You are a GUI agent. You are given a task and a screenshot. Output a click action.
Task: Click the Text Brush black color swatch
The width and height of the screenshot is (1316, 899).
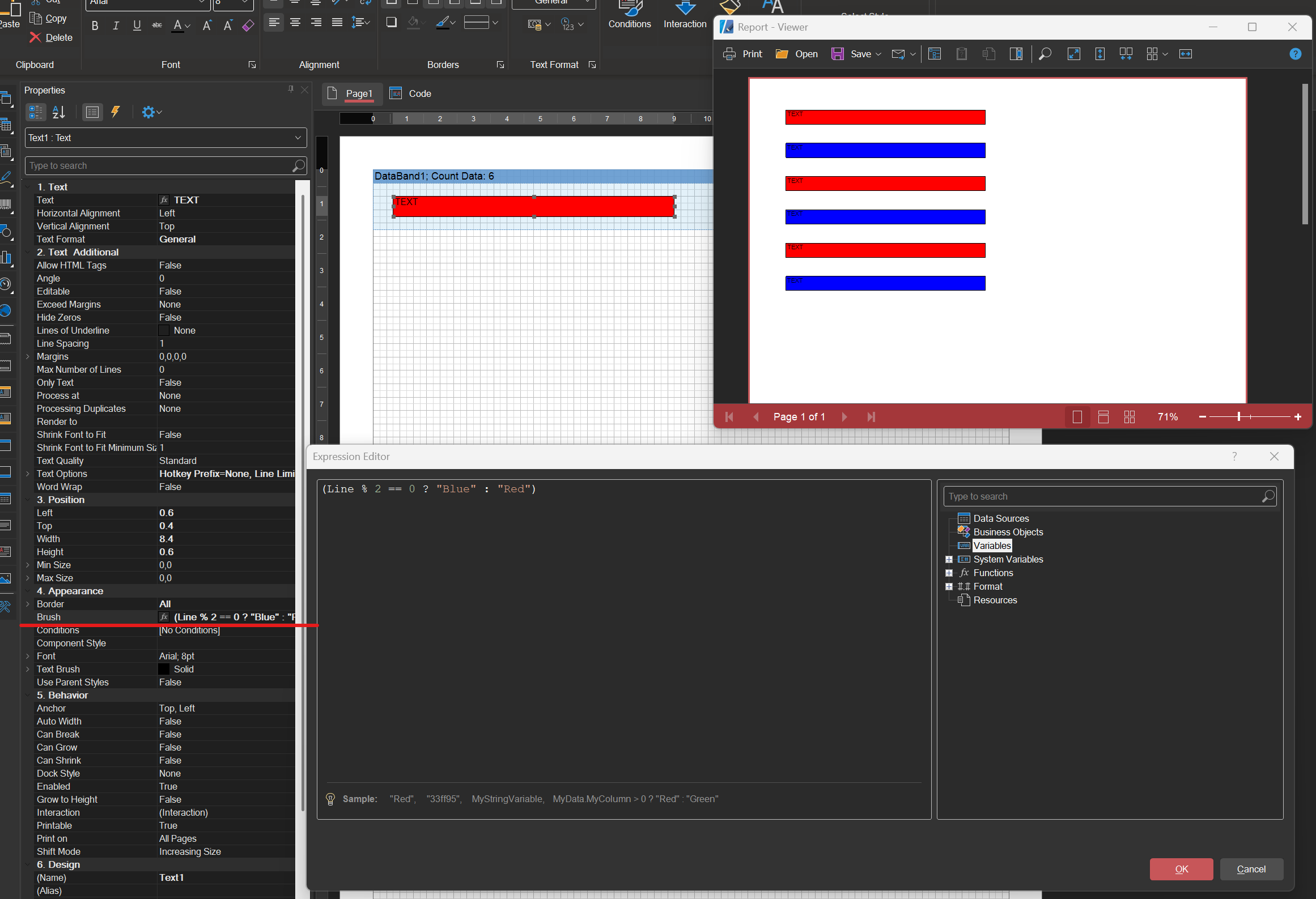tap(164, 669)
